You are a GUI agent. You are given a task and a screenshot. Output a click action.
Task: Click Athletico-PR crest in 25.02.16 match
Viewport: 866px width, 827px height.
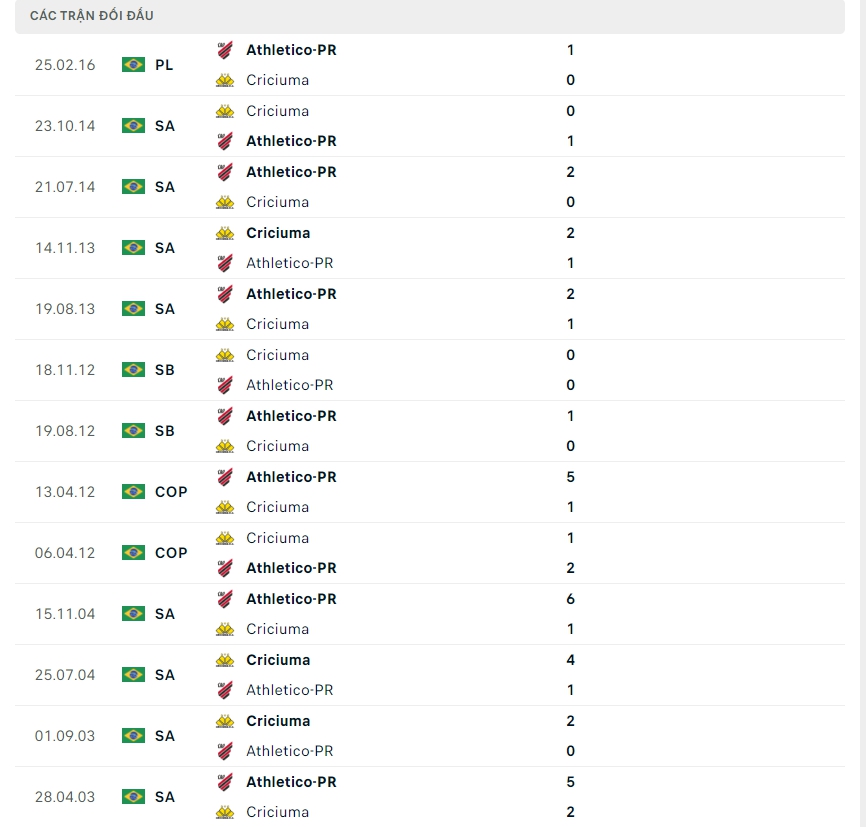coord(225,50)
